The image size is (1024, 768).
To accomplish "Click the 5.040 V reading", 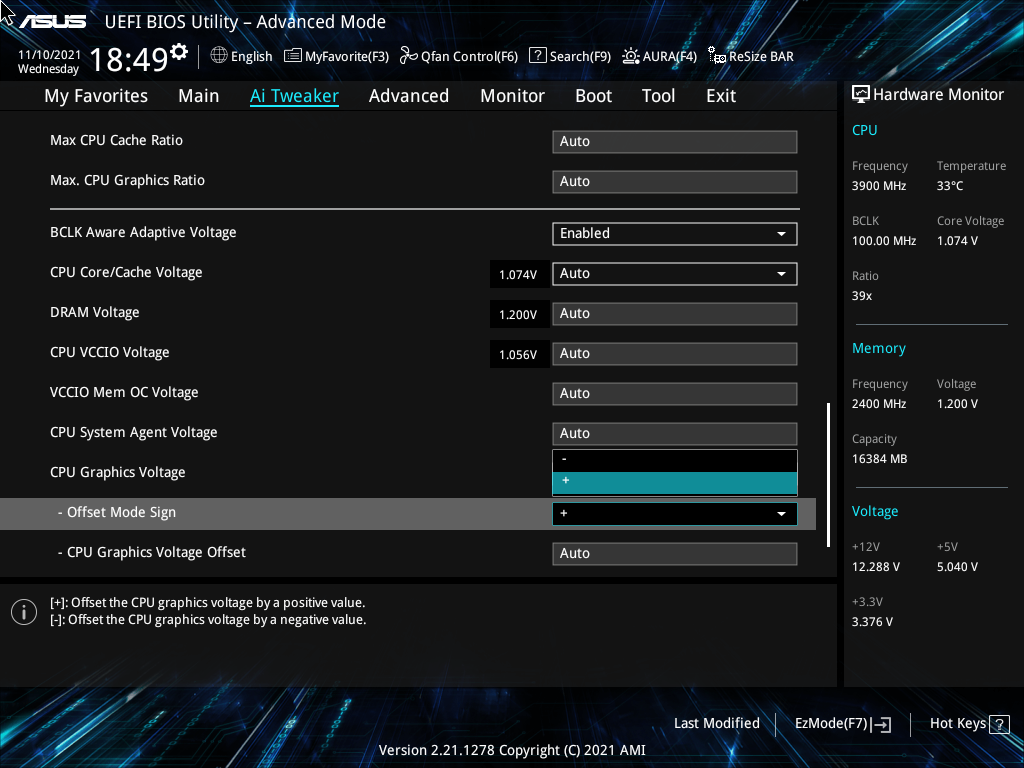I will pyautogui.click(x=957, y=567).
